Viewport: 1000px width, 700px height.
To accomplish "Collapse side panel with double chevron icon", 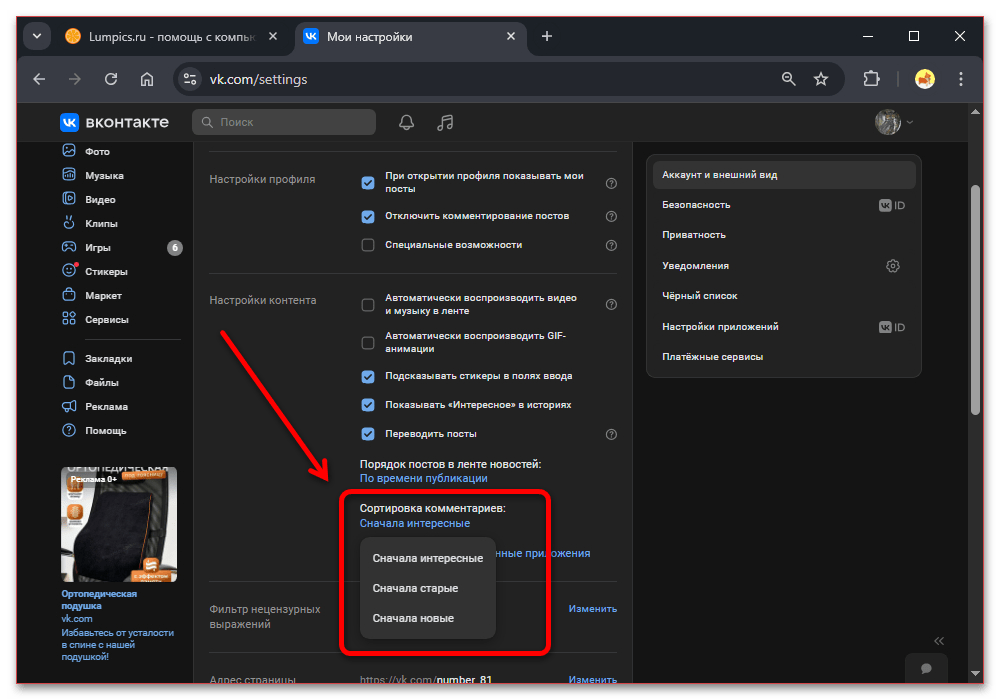I will click(x=939, y=641).
